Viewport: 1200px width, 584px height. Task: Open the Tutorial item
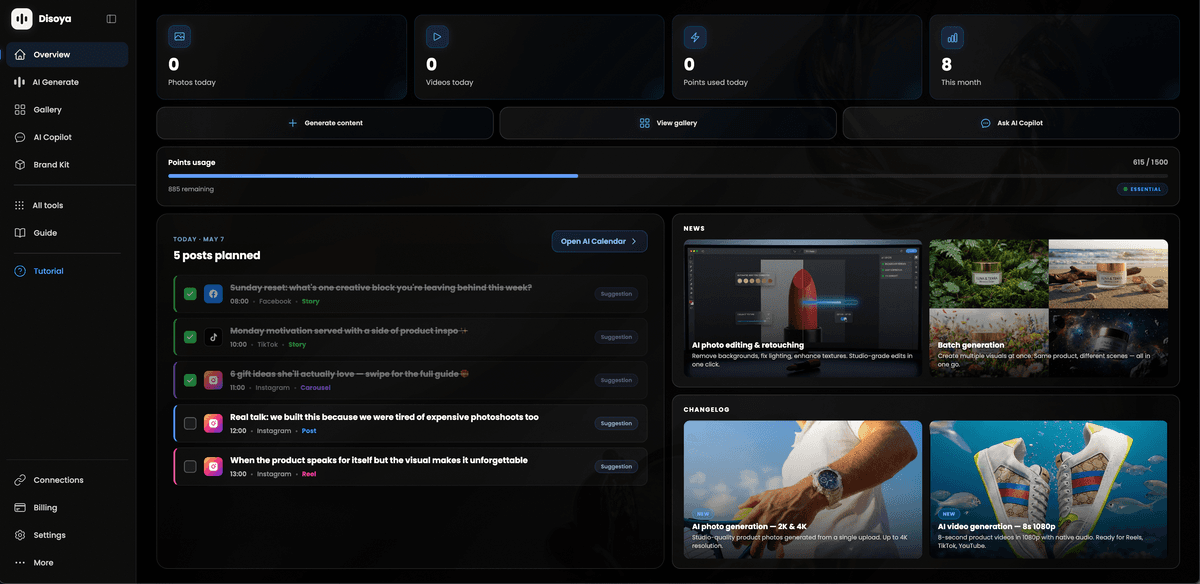(x=68, y=271)
